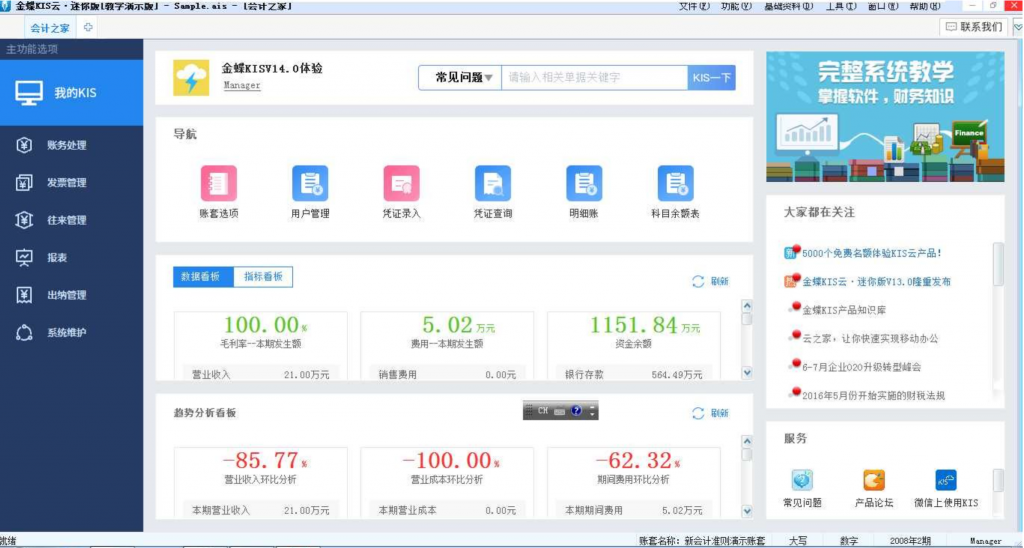Click the yellow cloud lightning logo
Viewport: 1024px width, 548px height.
pos(191,78)
